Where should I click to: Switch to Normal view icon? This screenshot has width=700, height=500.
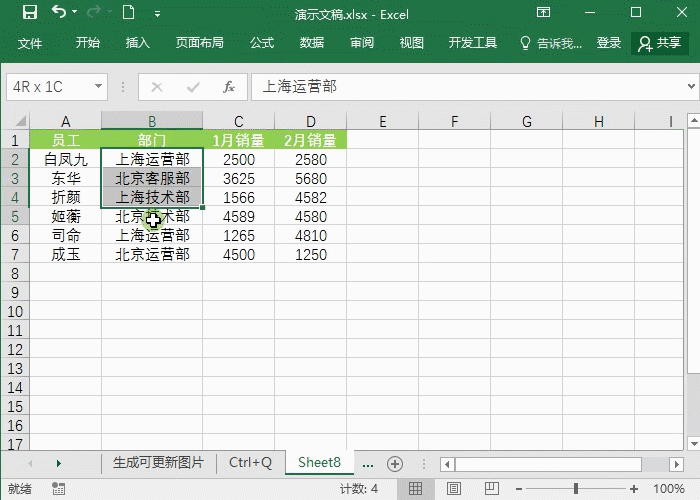415,488
